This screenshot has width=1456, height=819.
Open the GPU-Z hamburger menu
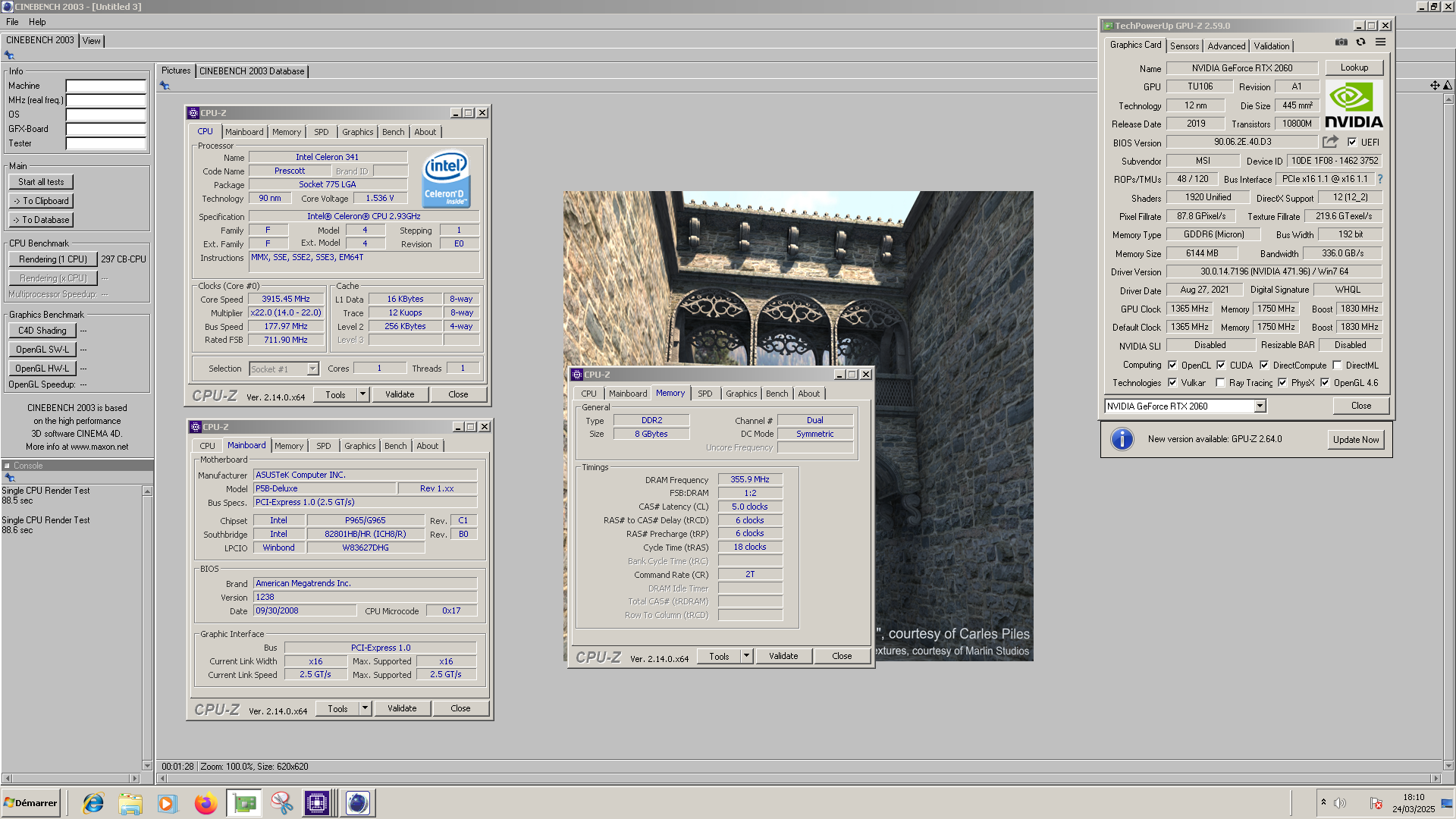pos(1380,42)
